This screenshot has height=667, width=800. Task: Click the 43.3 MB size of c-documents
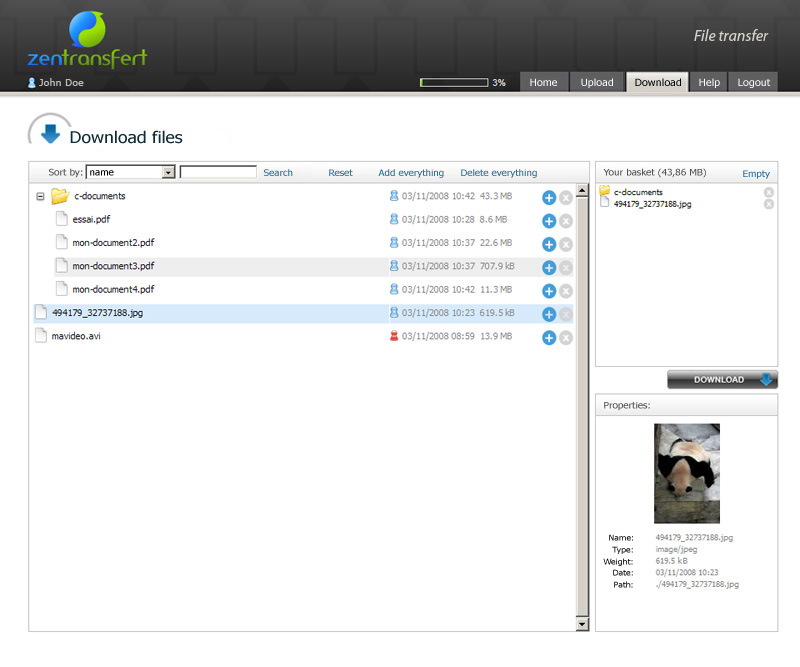(x=495, y=196)
